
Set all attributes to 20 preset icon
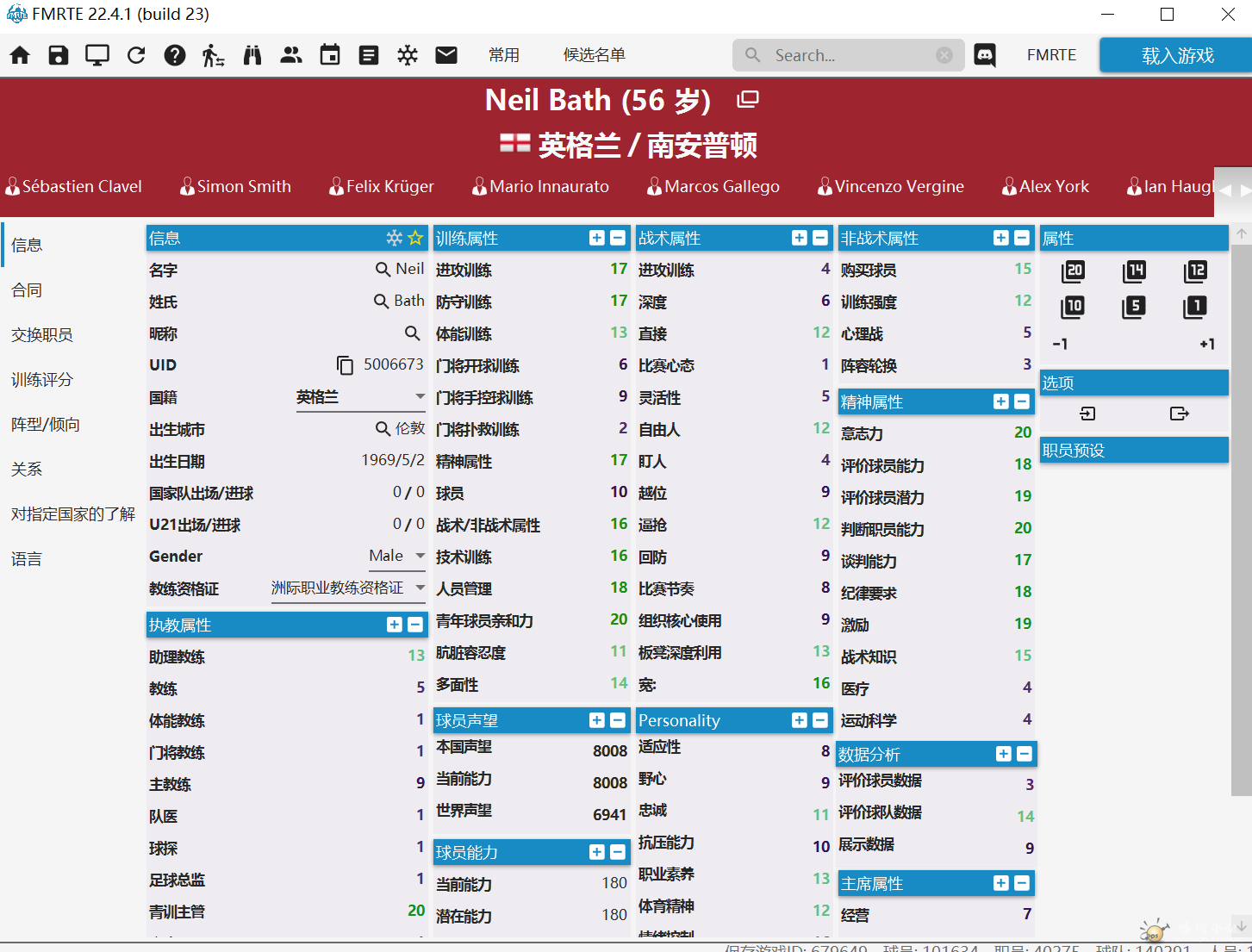[1074, 271]
